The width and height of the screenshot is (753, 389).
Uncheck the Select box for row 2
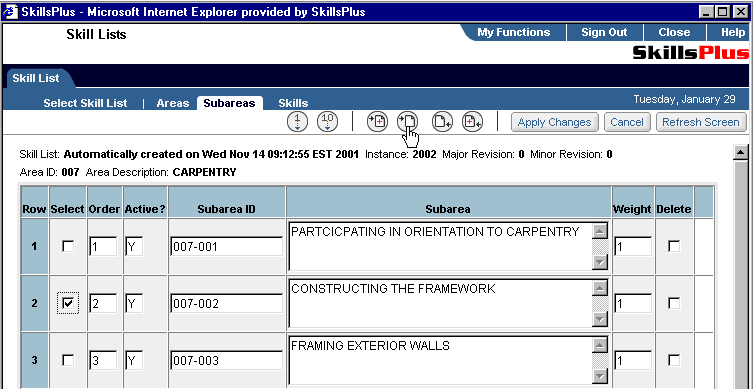[68, 303]
